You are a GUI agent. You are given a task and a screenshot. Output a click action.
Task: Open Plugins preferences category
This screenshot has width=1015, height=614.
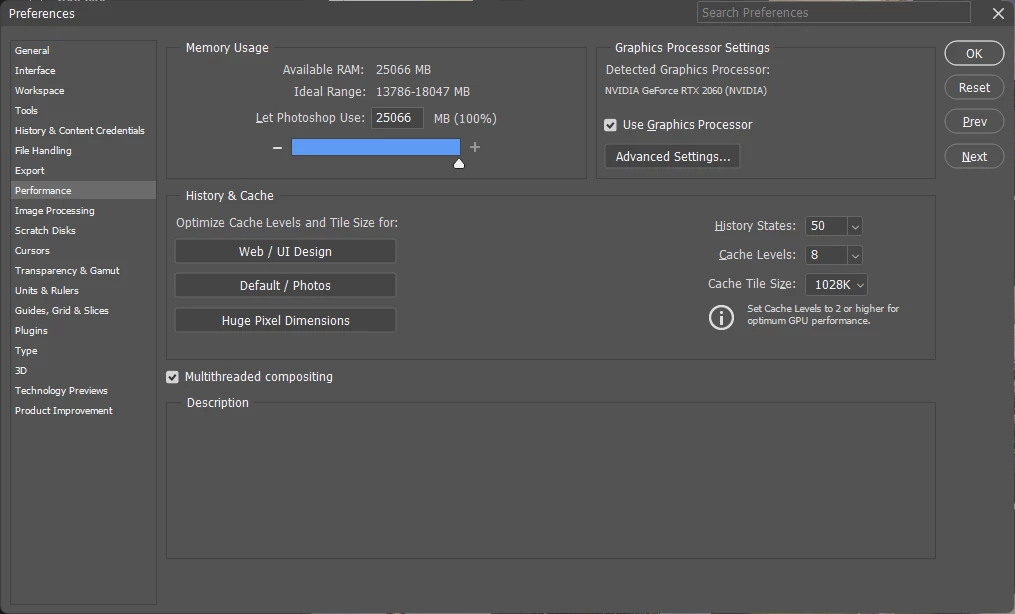pos(83,331)
